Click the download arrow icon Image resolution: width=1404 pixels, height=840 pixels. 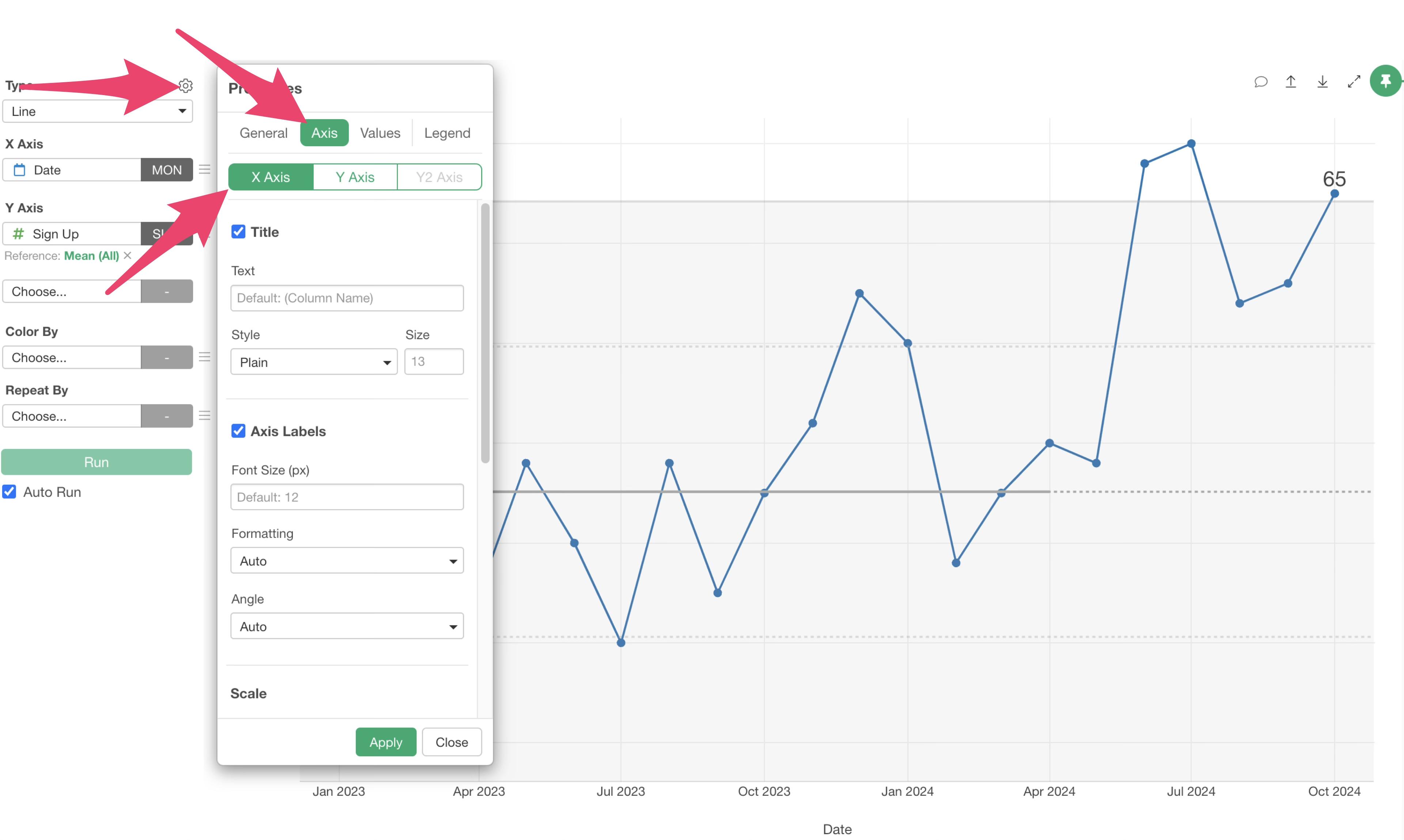(x=1322, y=82)
